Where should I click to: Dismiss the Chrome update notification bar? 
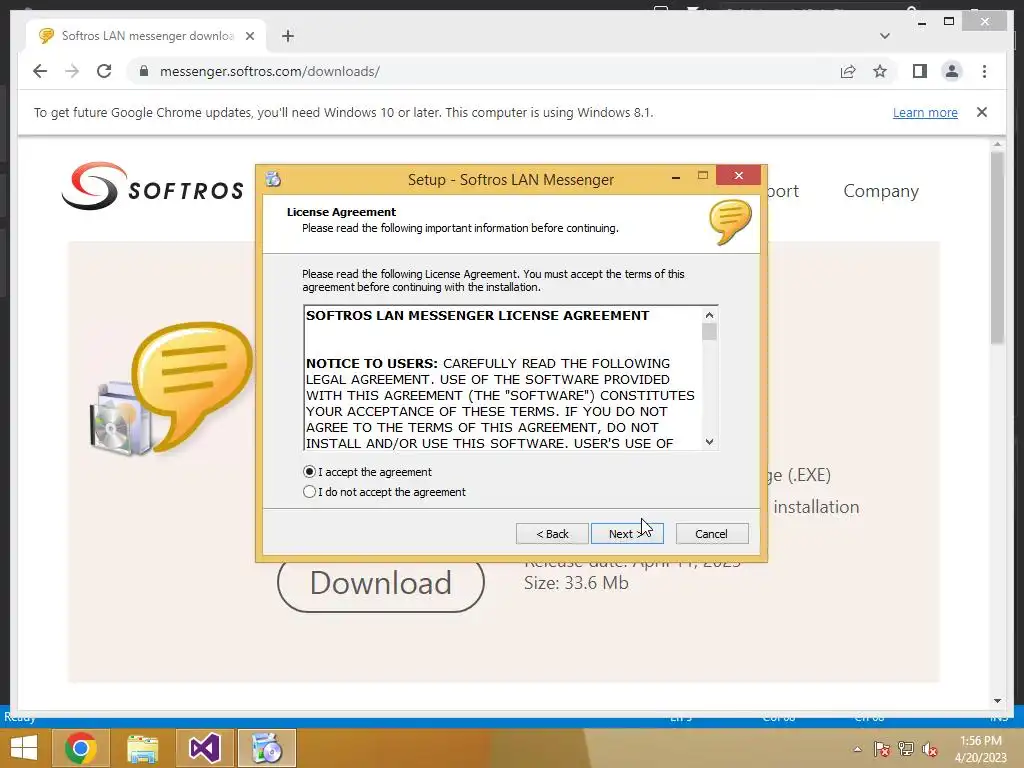982,112
